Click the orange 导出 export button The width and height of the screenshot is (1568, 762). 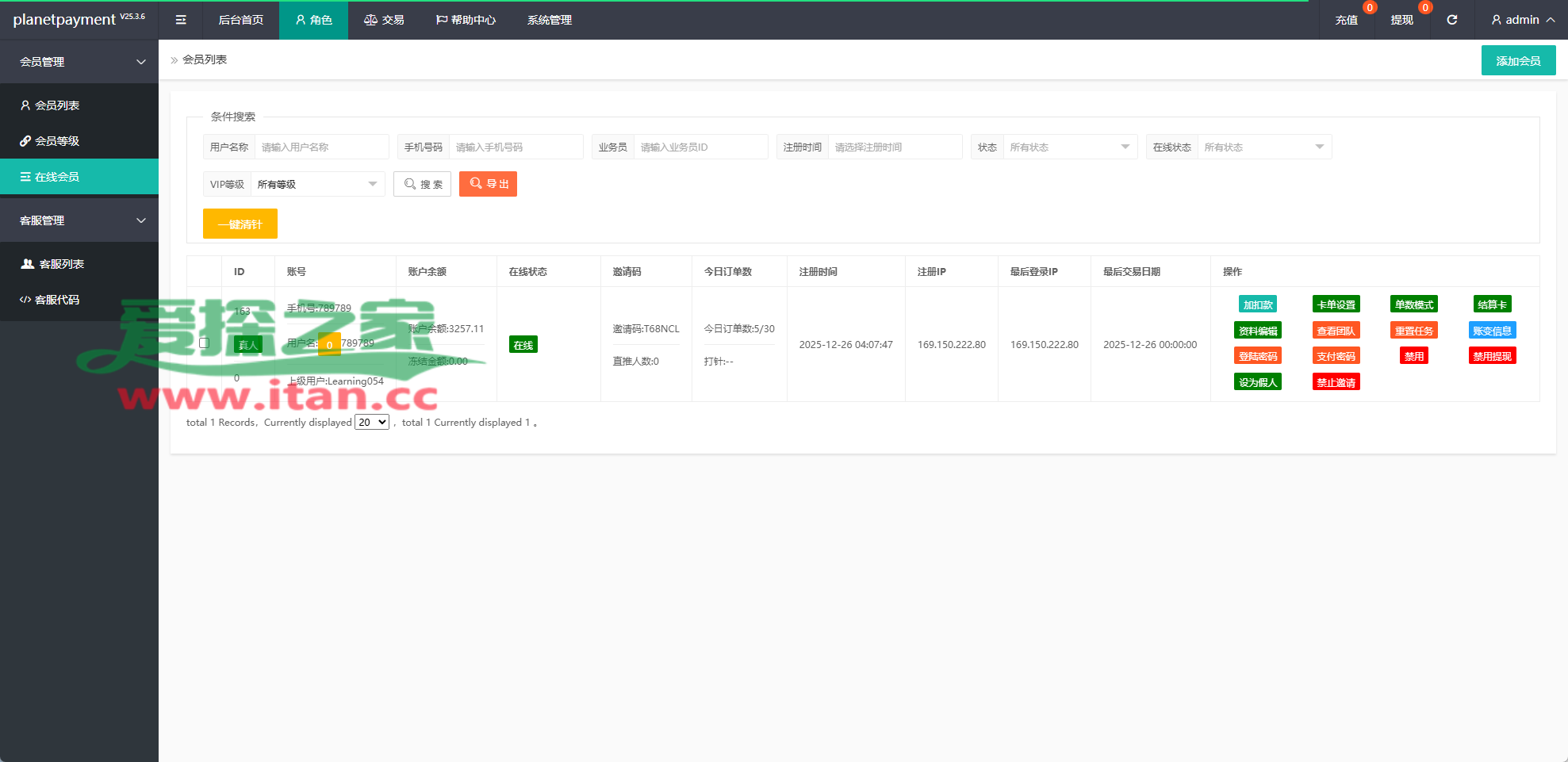click(488, 184)
